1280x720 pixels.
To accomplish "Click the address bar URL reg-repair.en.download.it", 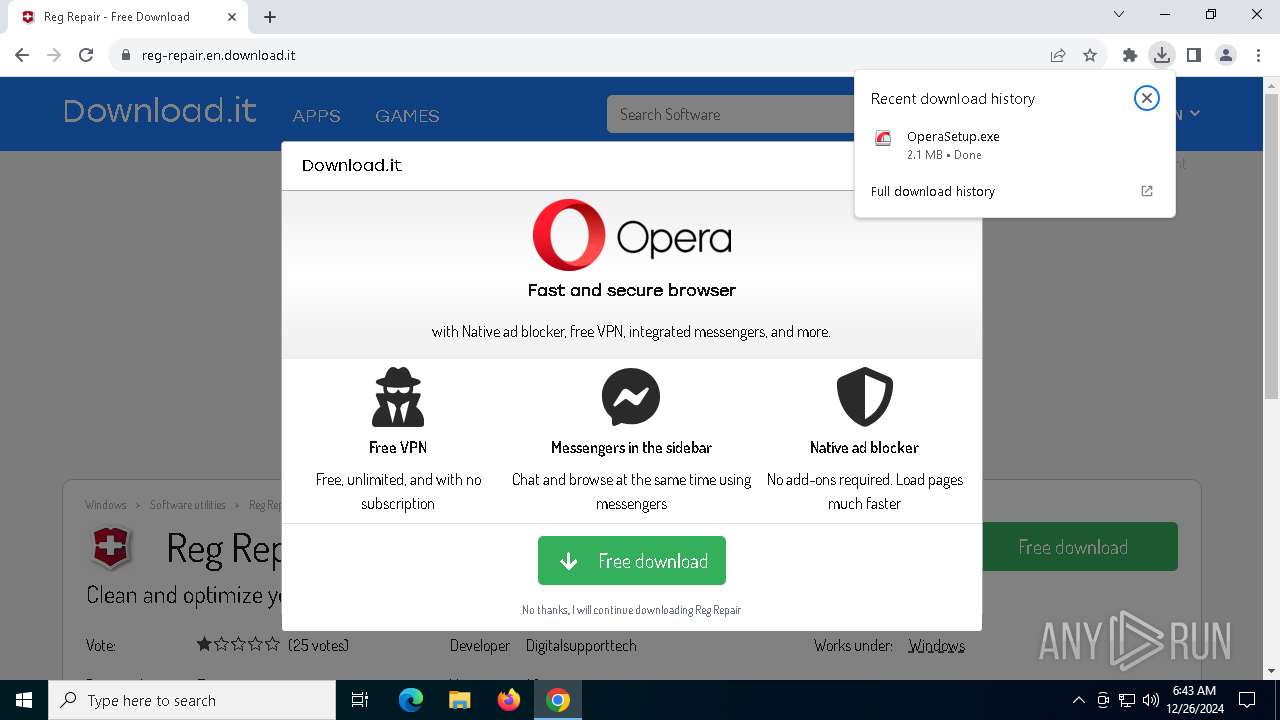I will (218, 55).
